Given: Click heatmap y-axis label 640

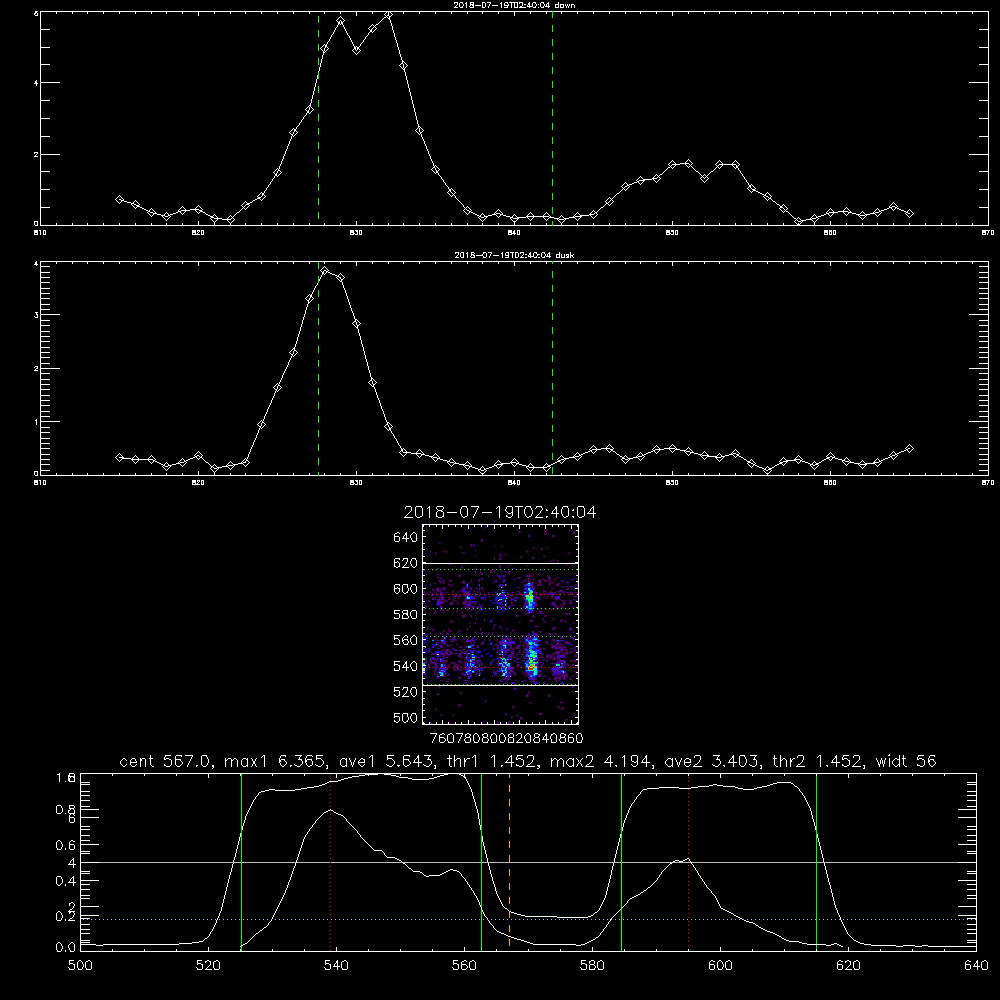Looking at the screenshot, I should point(406,538).
